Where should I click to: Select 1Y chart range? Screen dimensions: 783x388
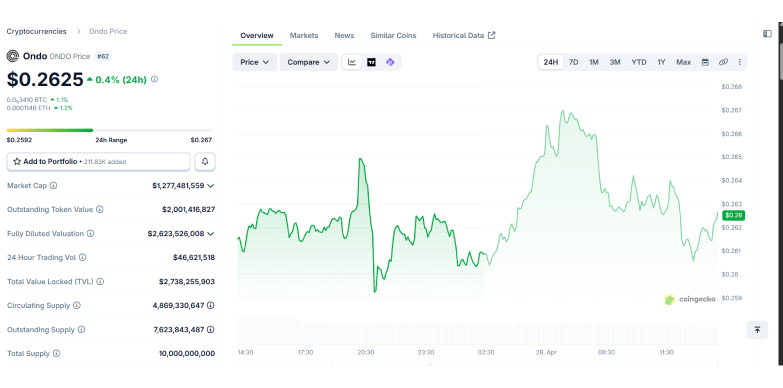click(661, 62)
